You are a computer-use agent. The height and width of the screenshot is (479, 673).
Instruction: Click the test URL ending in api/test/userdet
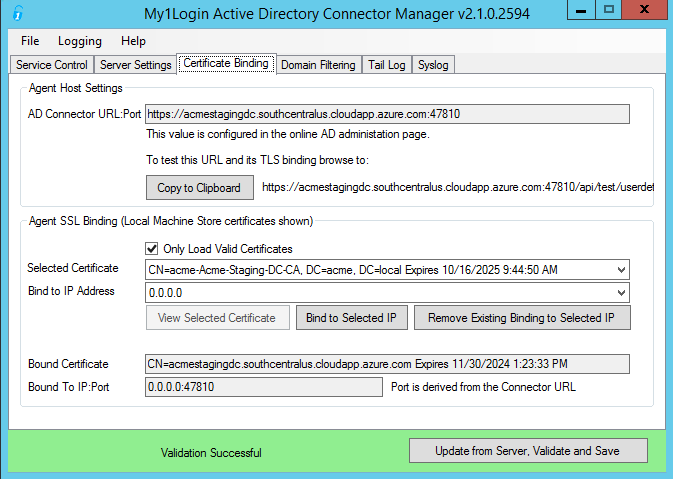point(458,187)
